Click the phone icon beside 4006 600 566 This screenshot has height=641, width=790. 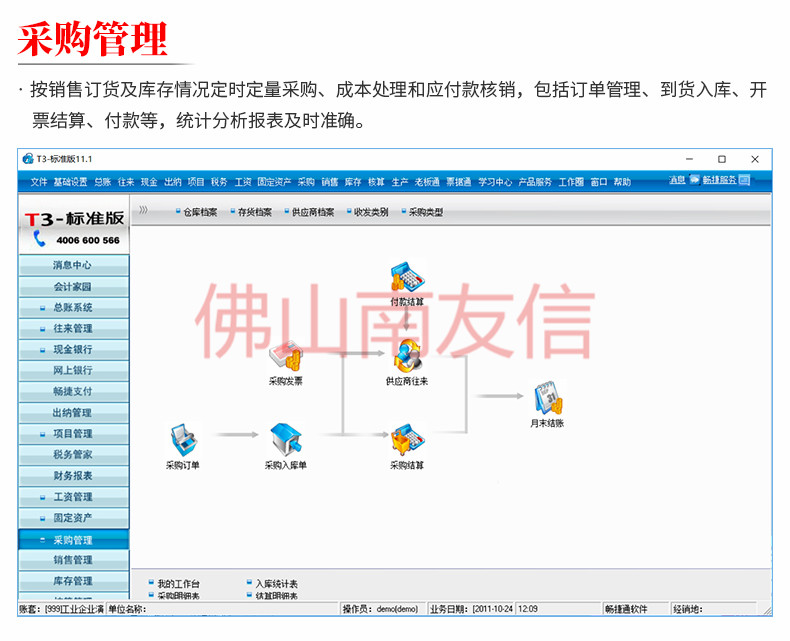coord(39,239)
